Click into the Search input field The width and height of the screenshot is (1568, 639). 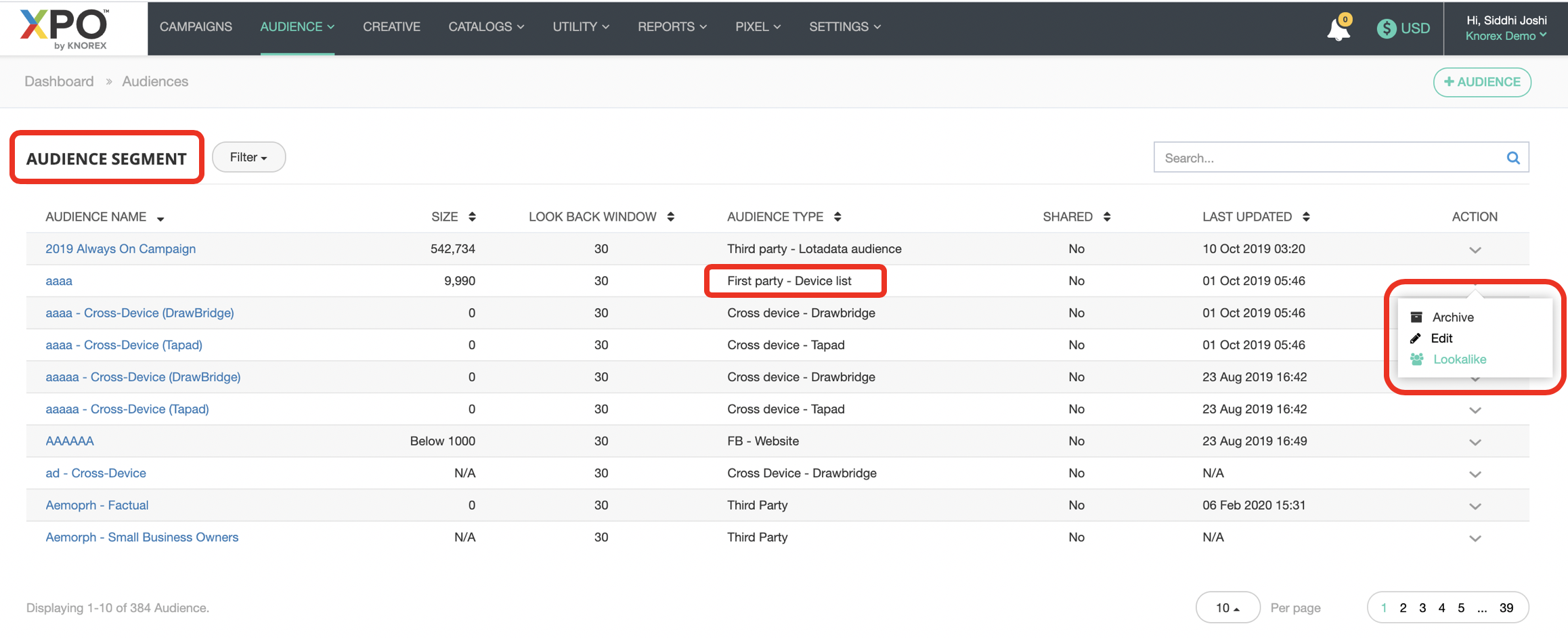[1327, 158]
